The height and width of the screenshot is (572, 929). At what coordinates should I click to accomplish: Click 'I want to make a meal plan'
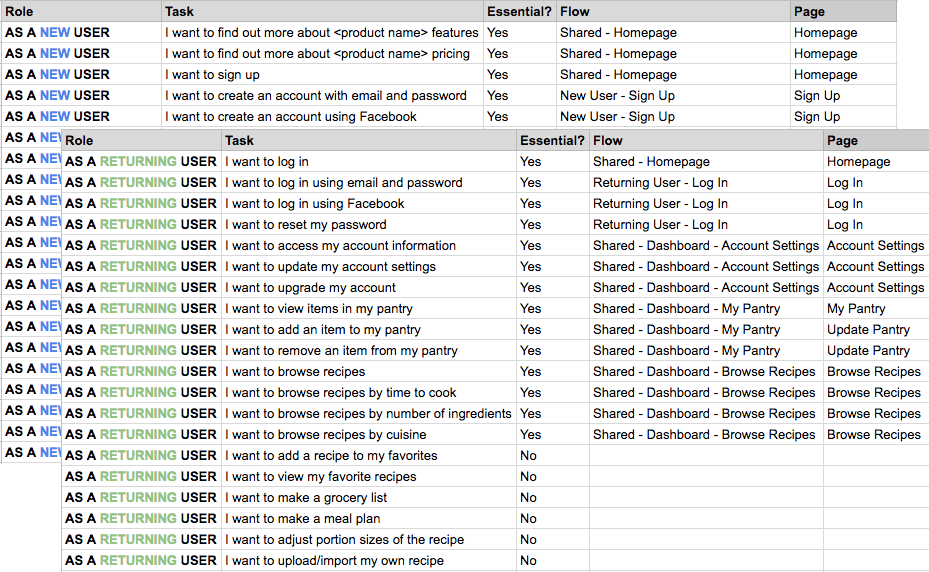[303, 519]
